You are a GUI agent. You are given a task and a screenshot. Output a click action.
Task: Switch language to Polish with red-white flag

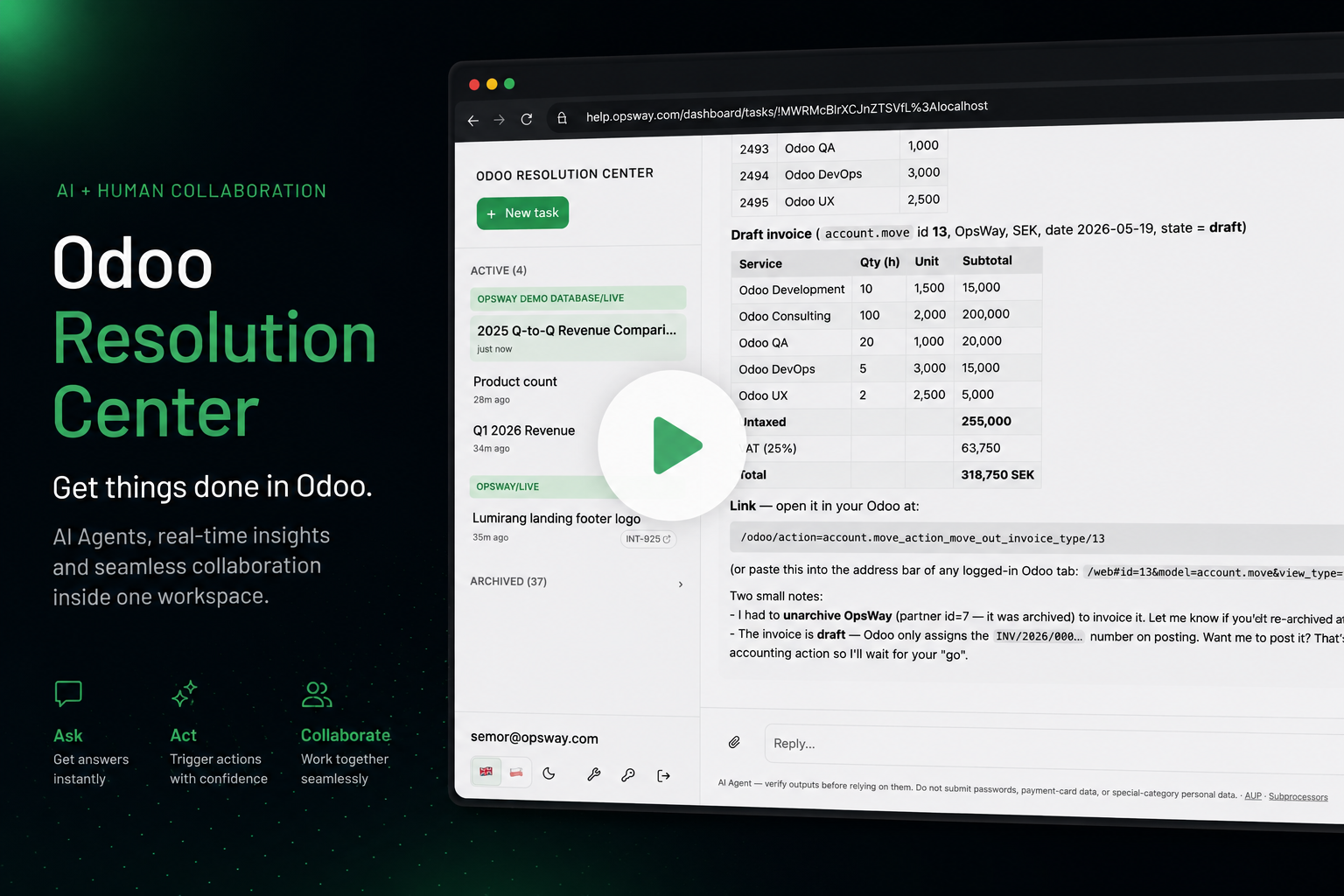pyautogui.click(x=516, y=773)
